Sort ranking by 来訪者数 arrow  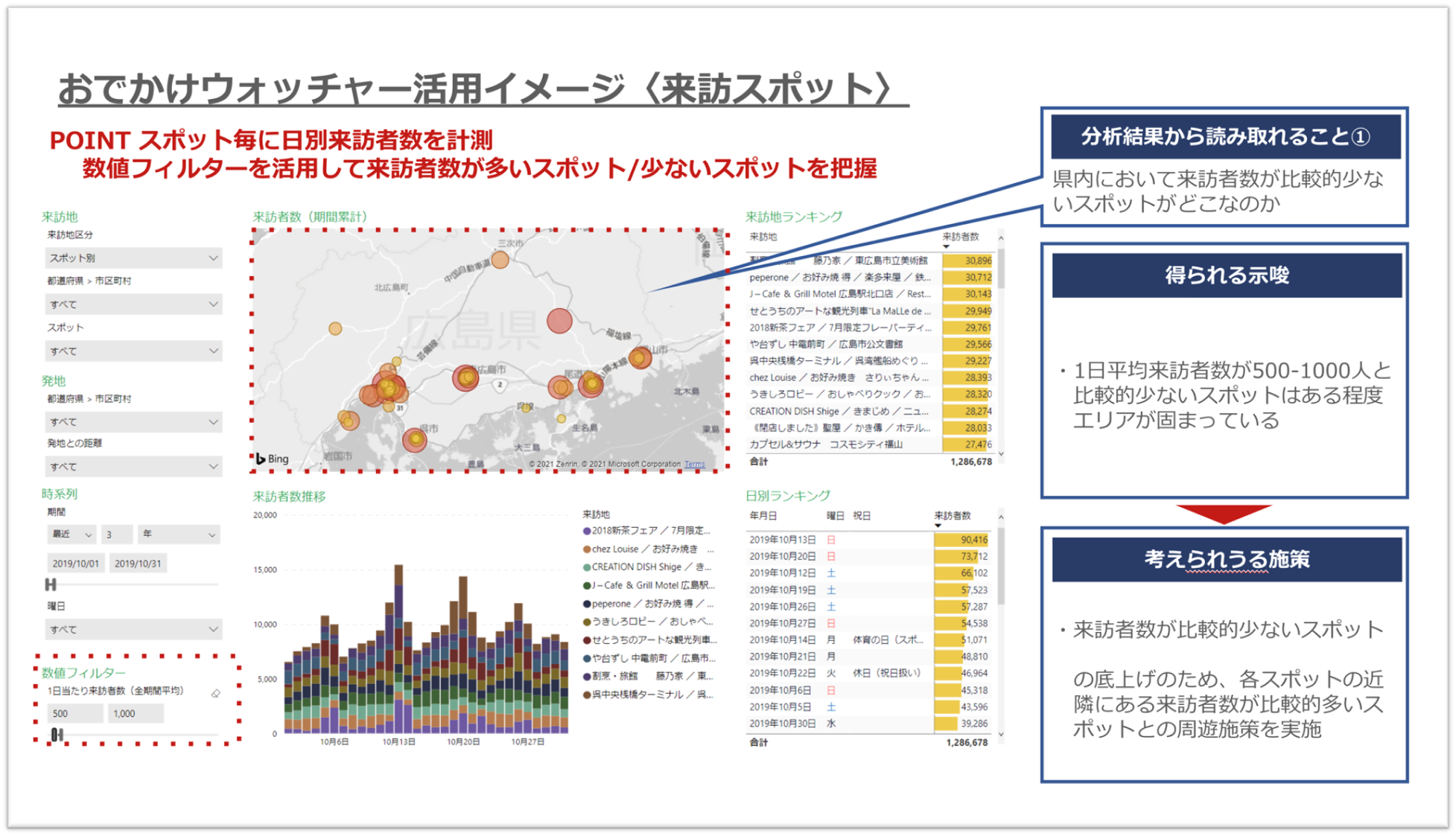pyautogui.click(x=946, y=246)
